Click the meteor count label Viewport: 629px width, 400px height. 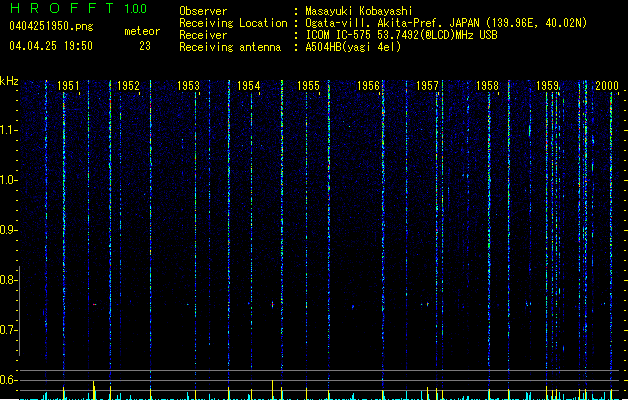click(x=142, y=31)
